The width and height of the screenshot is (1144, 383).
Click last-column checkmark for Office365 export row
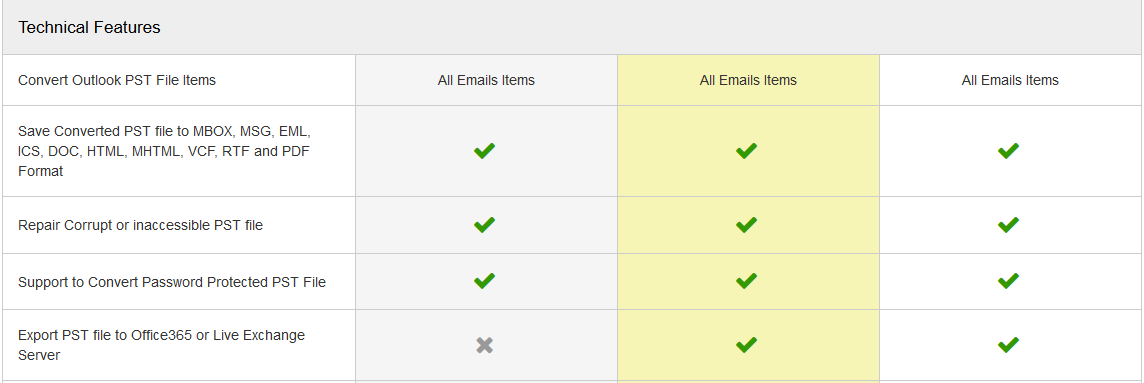tap(1008, 344)
